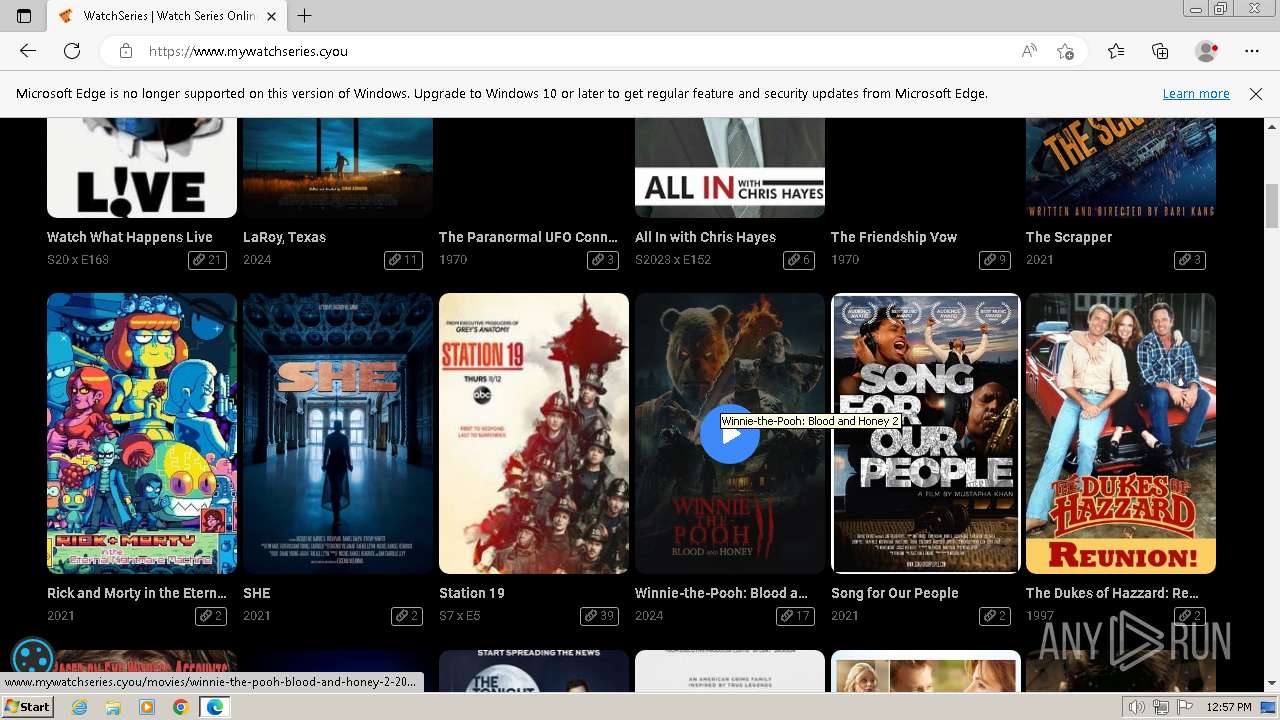
Task: View site information via the lock icon
Action: [x=125, y=51]
